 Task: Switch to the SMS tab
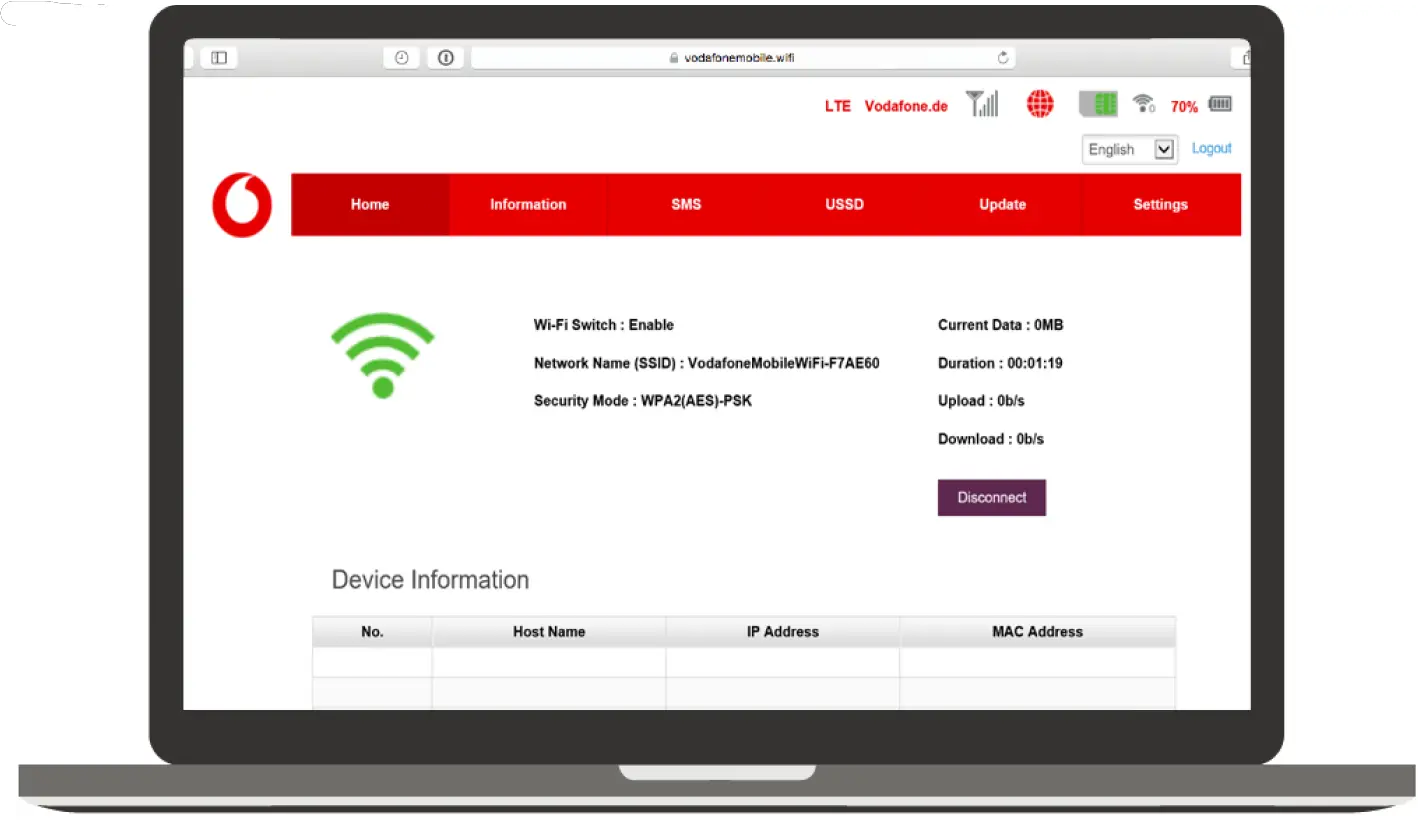pyautogui.click(x=686, y=204)
